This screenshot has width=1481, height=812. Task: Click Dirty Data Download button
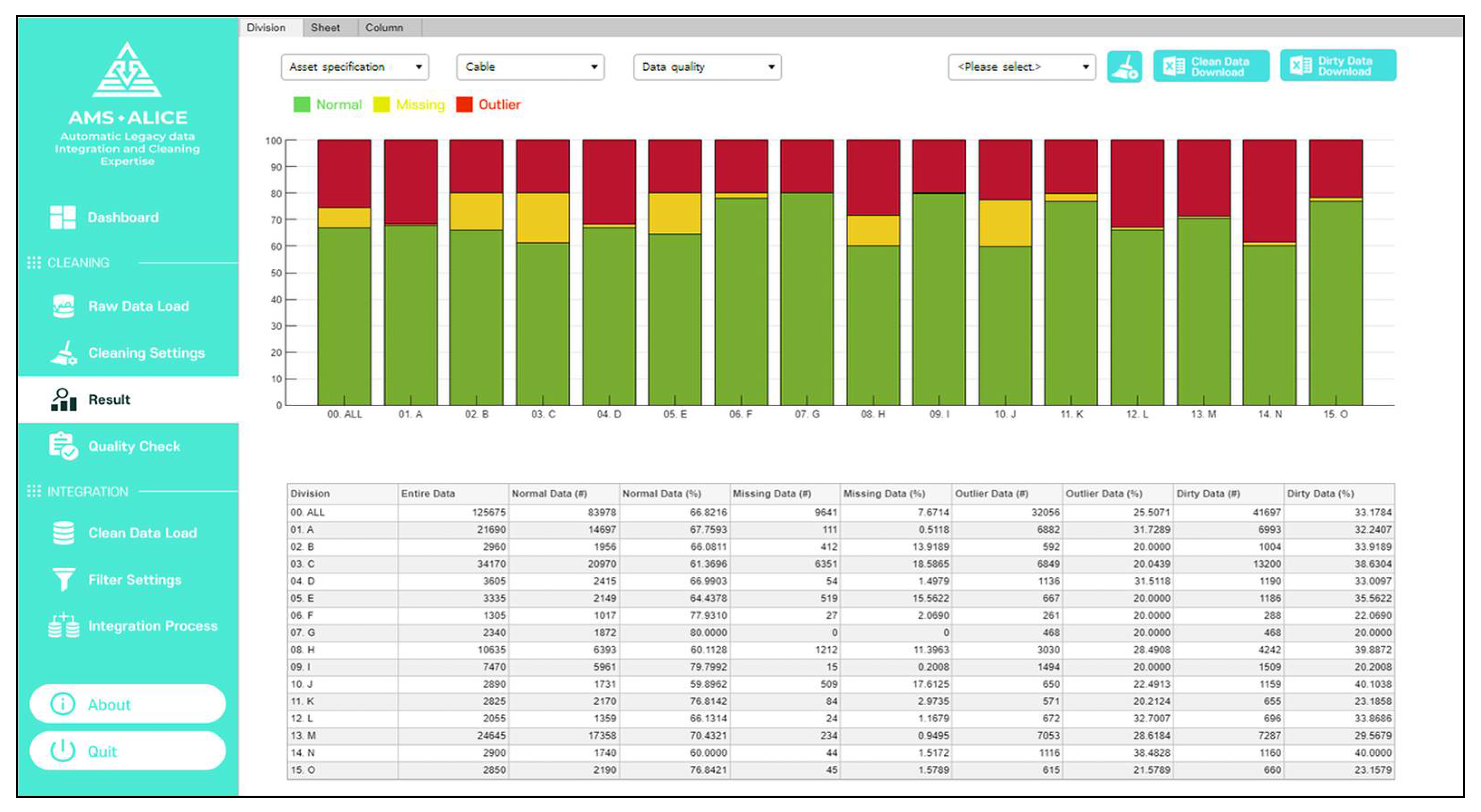tap(1337, 66)
